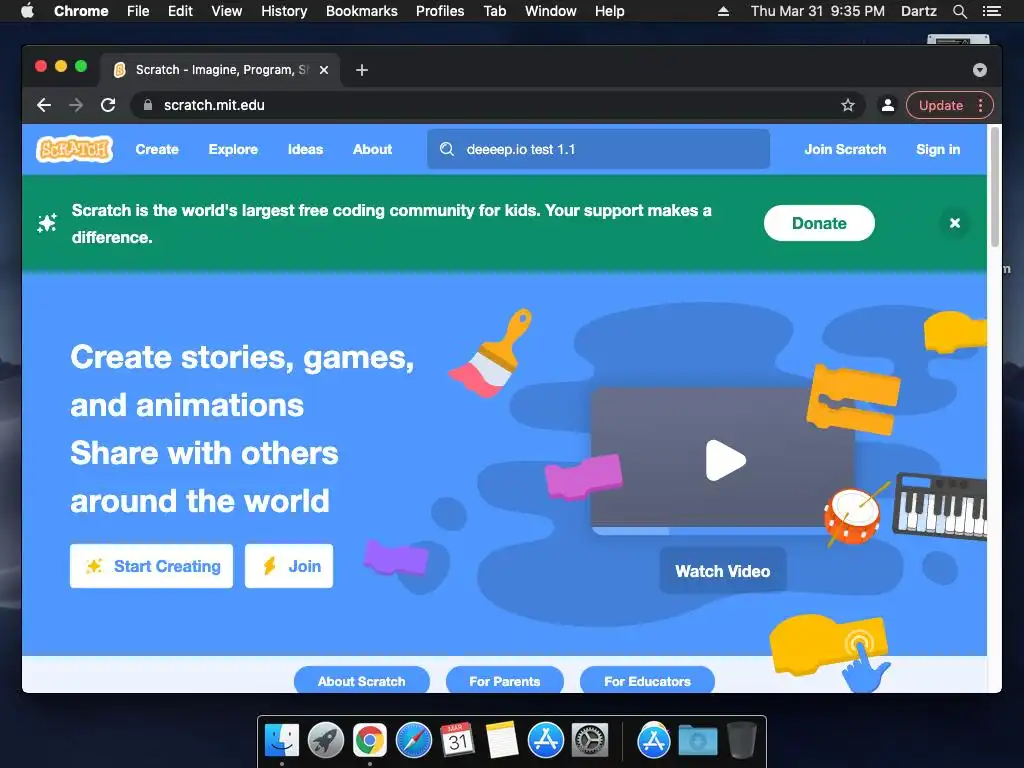1024x768 pixels.
Task: Open the Profiles menu
Action: pyautogui.click(x=440, y=11)
